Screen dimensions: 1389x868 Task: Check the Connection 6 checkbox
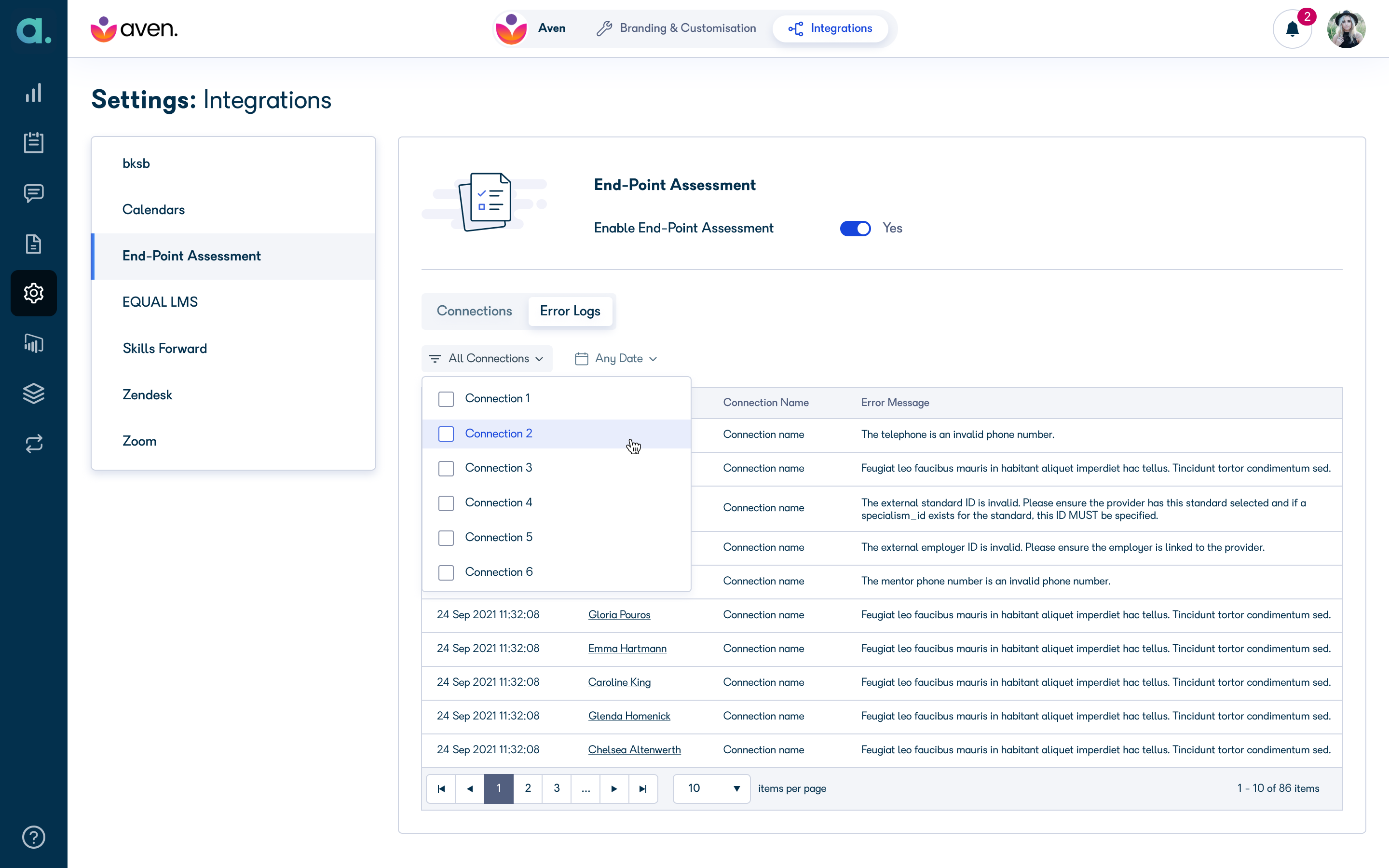[x=446, y=572]
